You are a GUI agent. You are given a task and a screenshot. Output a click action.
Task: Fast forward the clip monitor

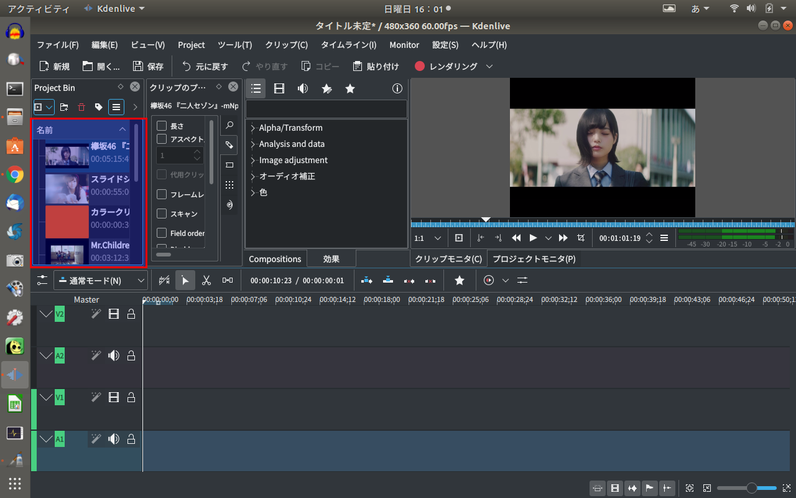[x=563, y=238]
